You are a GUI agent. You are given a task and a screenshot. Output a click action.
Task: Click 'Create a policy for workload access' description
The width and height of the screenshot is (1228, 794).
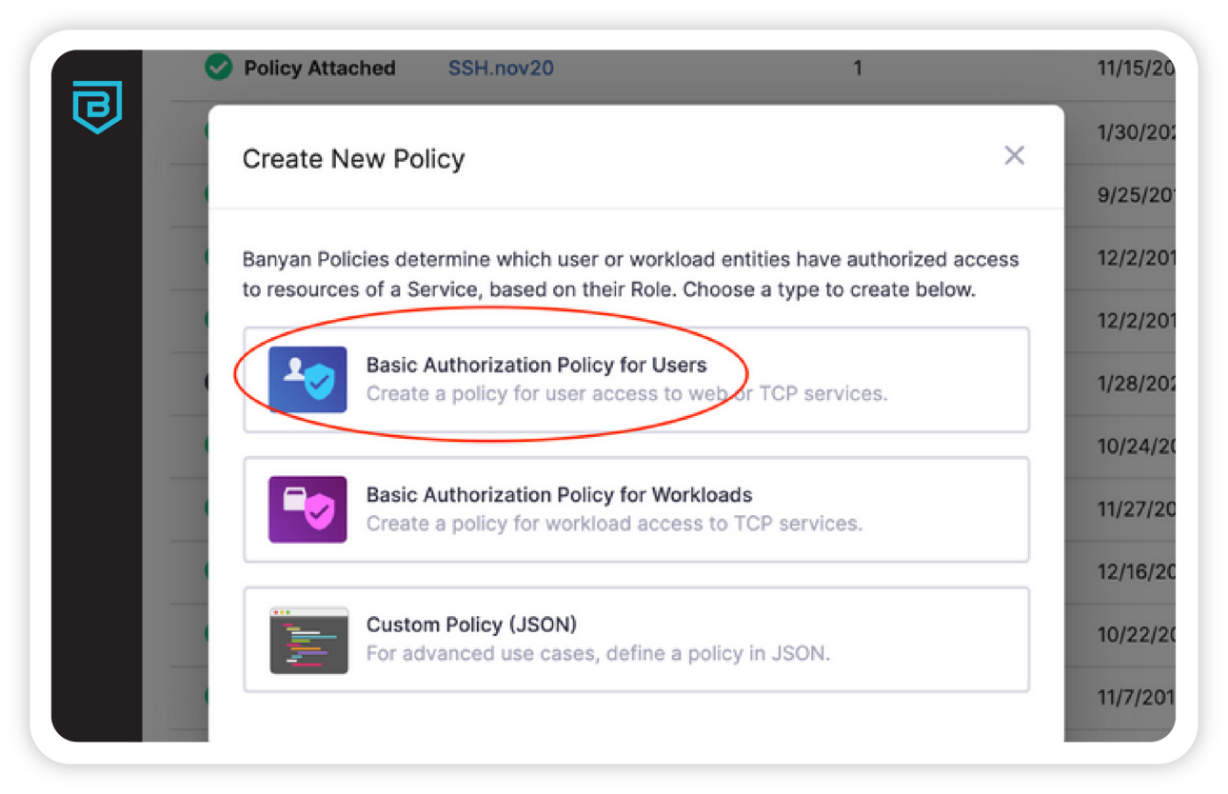point(614,524)
